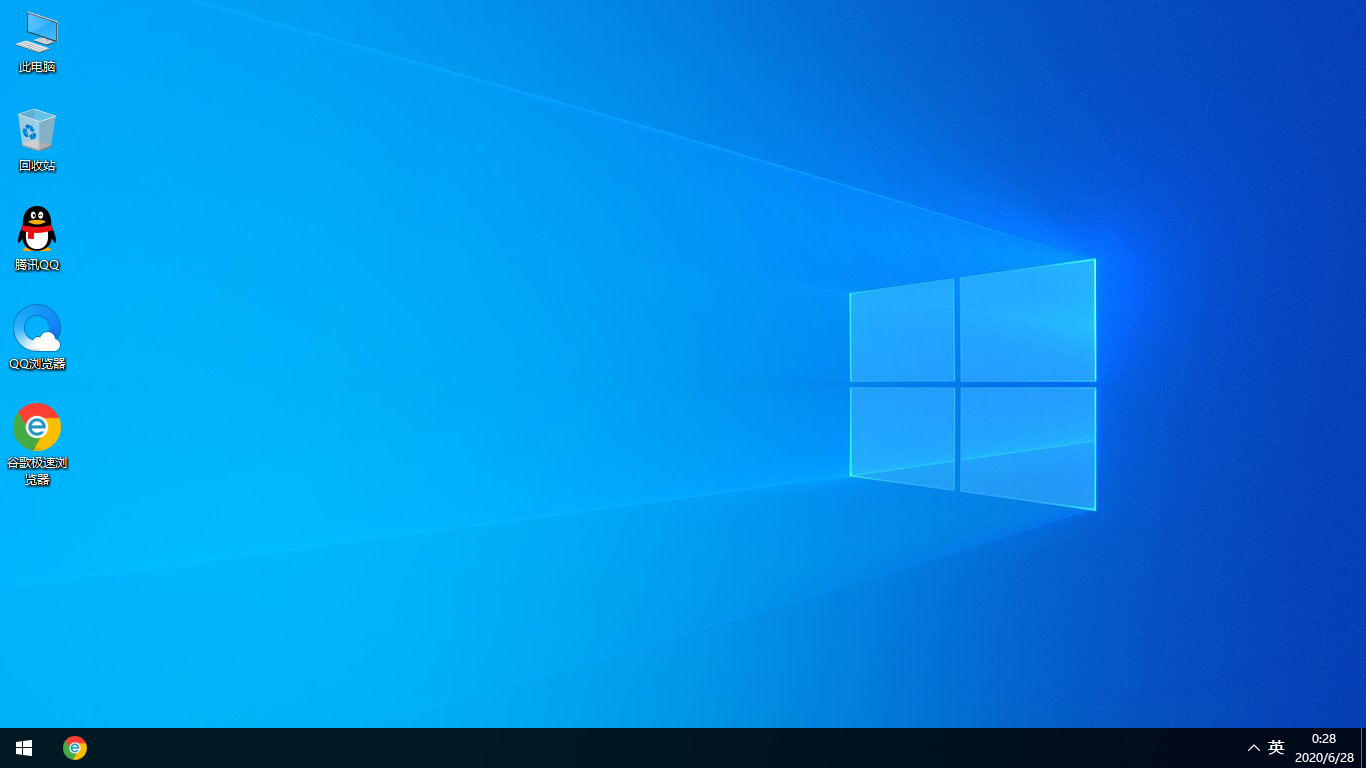The height and width of the screenshot is (768, 1366).
Task: Click the 谷歌极速浏览器 desktop icon
Action: click(37, 427)
